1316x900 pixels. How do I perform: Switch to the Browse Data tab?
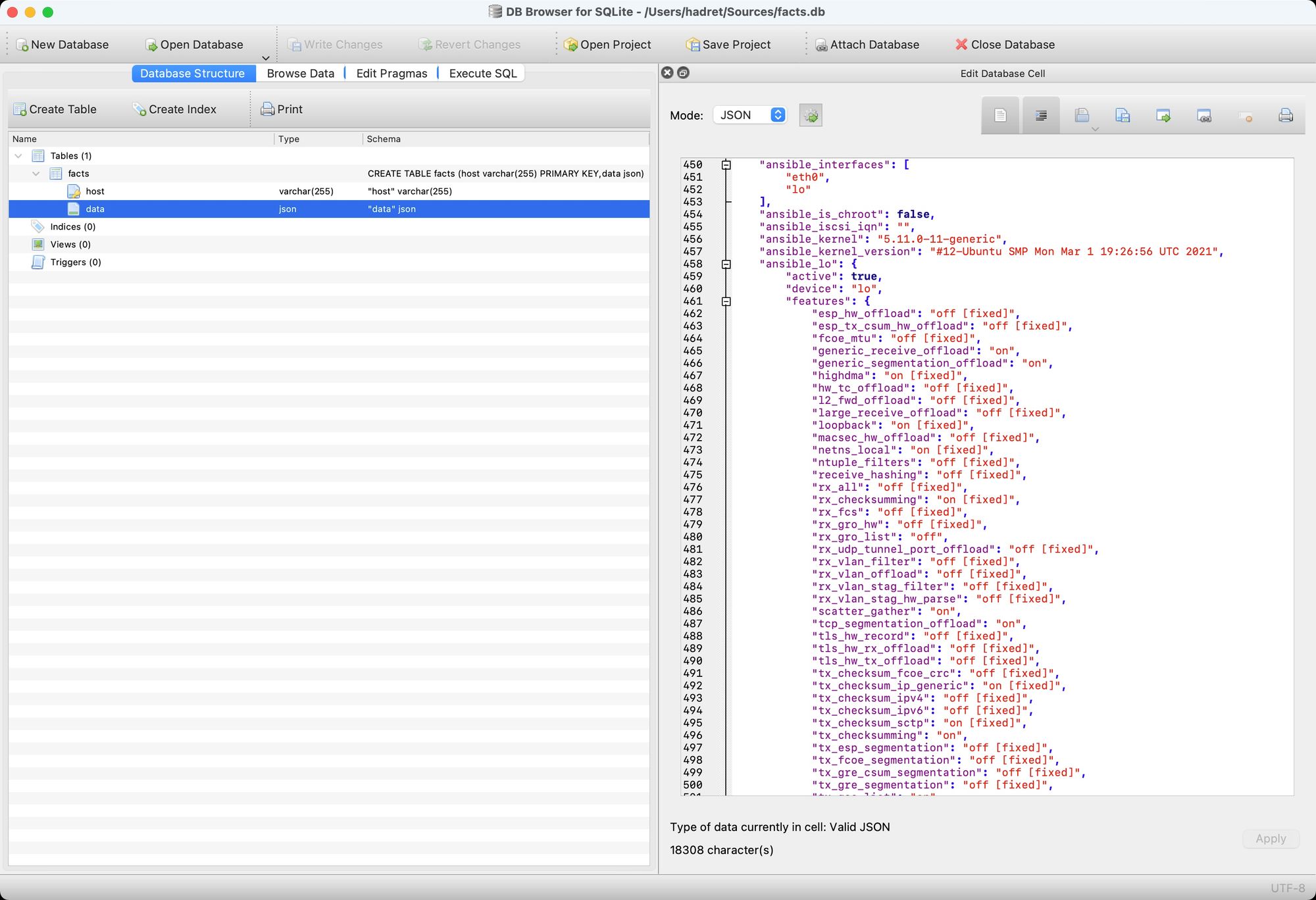[x=300, y=74]
